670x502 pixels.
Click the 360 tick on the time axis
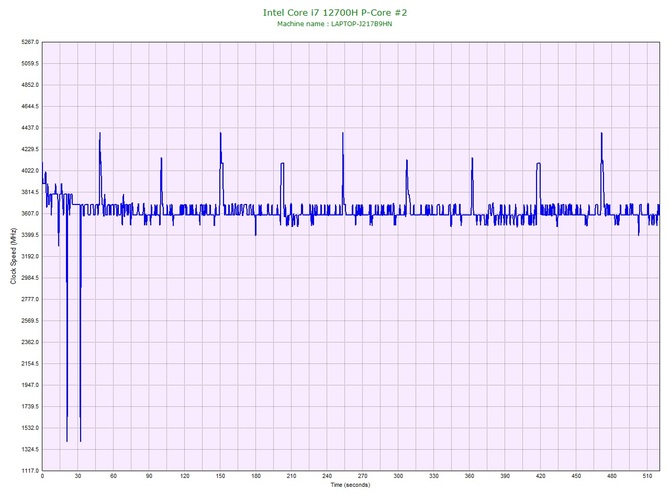469,476
